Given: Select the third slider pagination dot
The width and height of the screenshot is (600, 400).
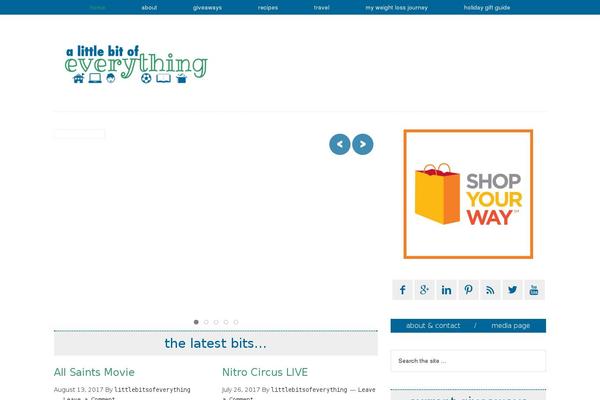Looking at the screenshot, I should click(x=216, y=322).
